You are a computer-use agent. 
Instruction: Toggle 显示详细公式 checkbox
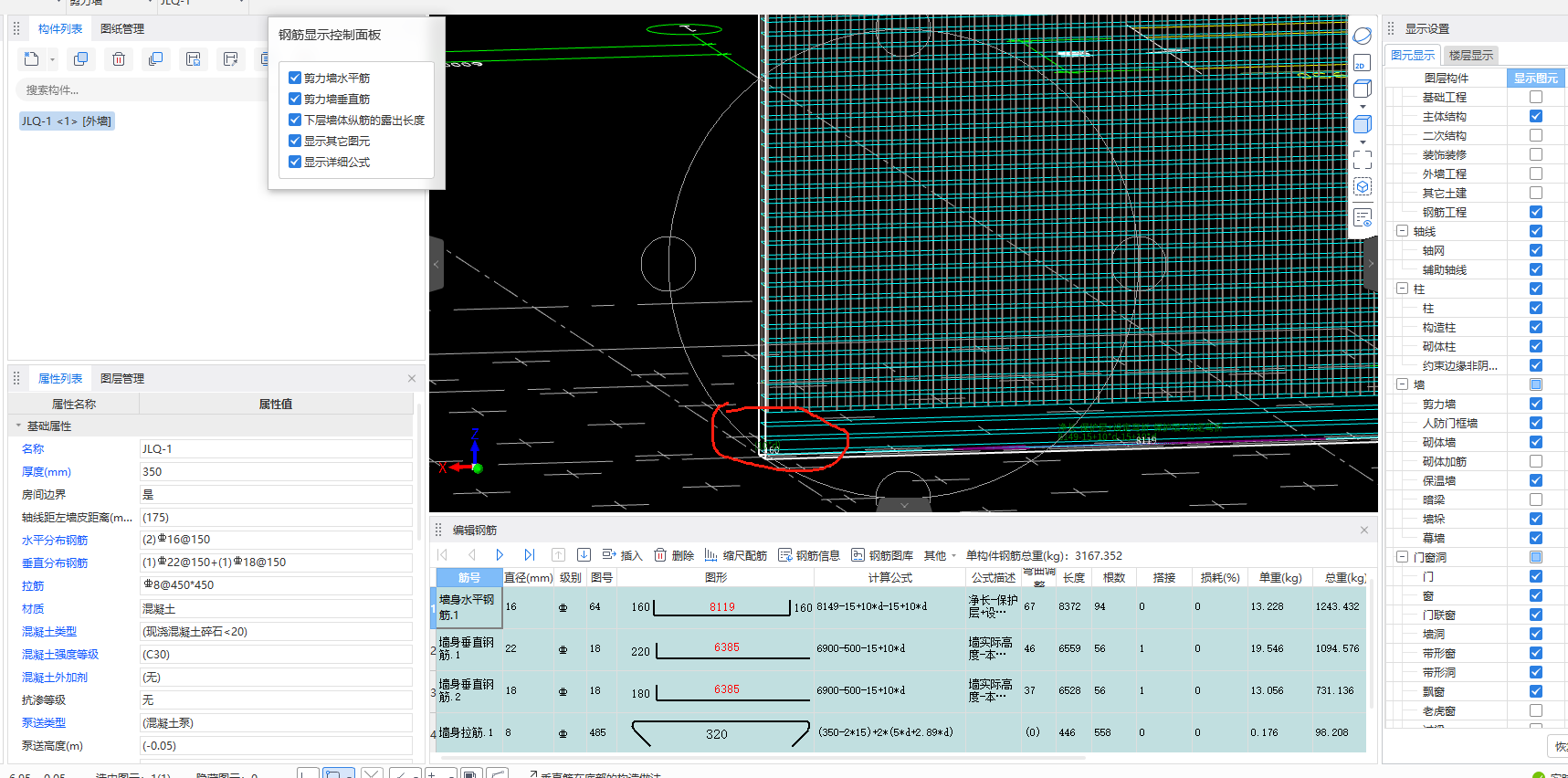pyautogui.click(x=295, y=162)
